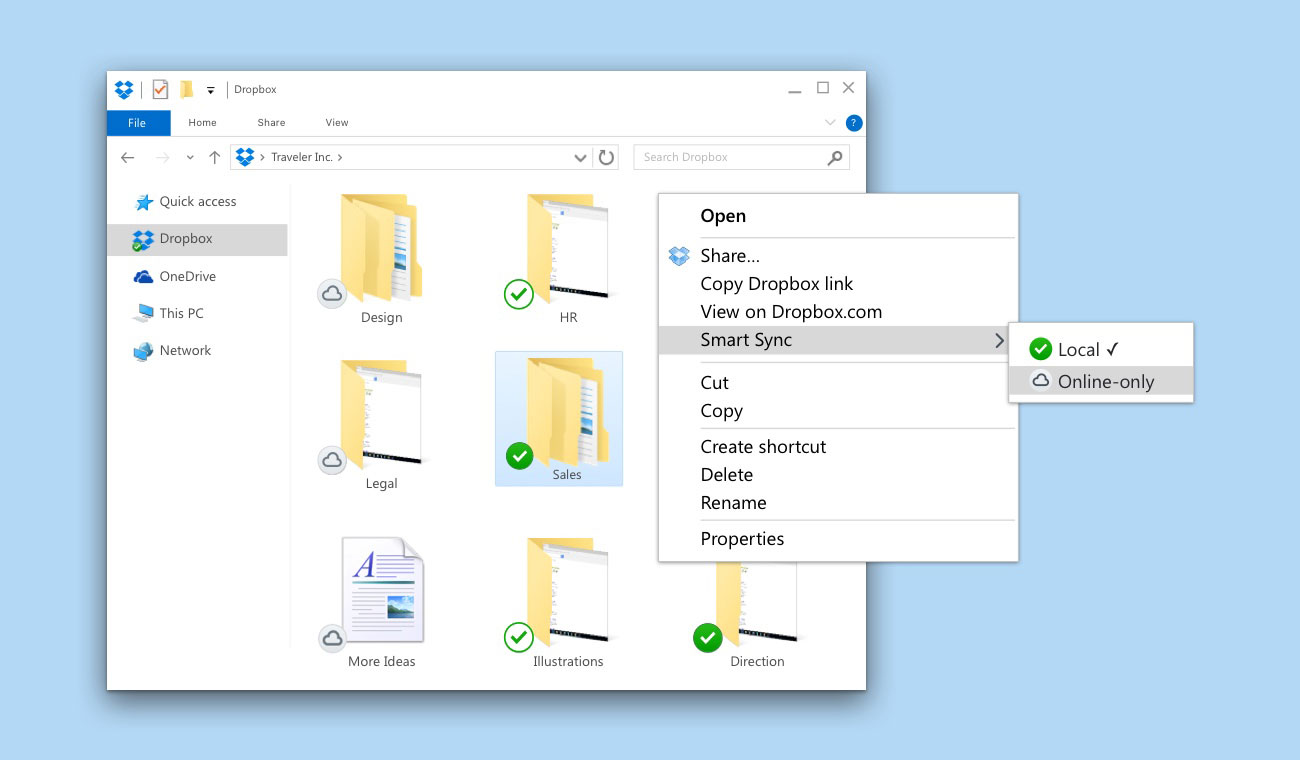Switch to the View ribbon tab

click(336, 122)
